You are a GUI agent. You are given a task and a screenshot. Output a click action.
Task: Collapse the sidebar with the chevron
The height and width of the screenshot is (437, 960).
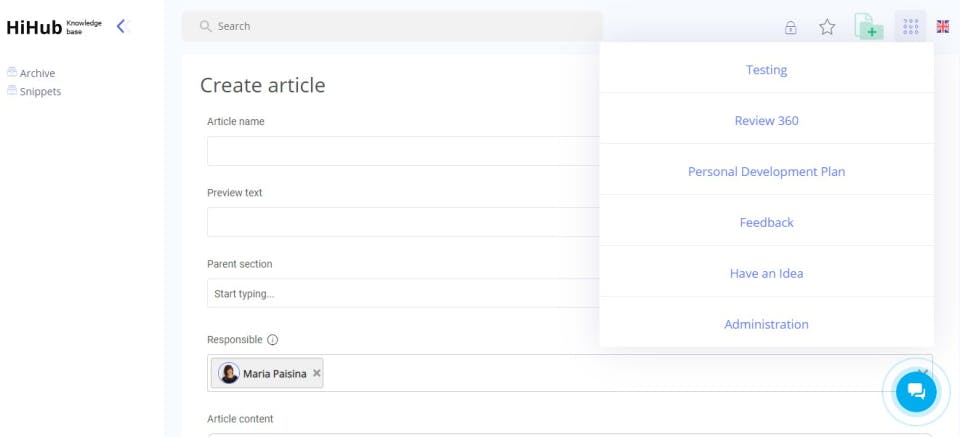(x=122, y=27)
